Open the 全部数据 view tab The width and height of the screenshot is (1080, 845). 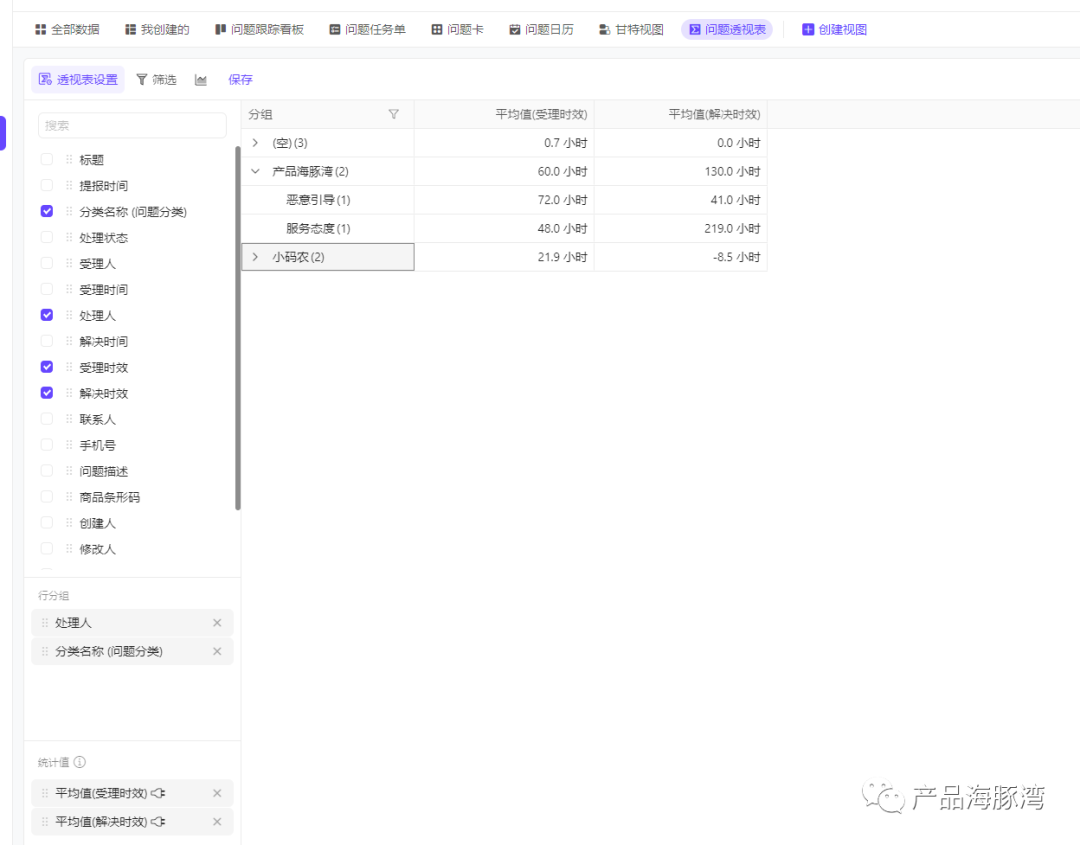[x=67, y=30]
